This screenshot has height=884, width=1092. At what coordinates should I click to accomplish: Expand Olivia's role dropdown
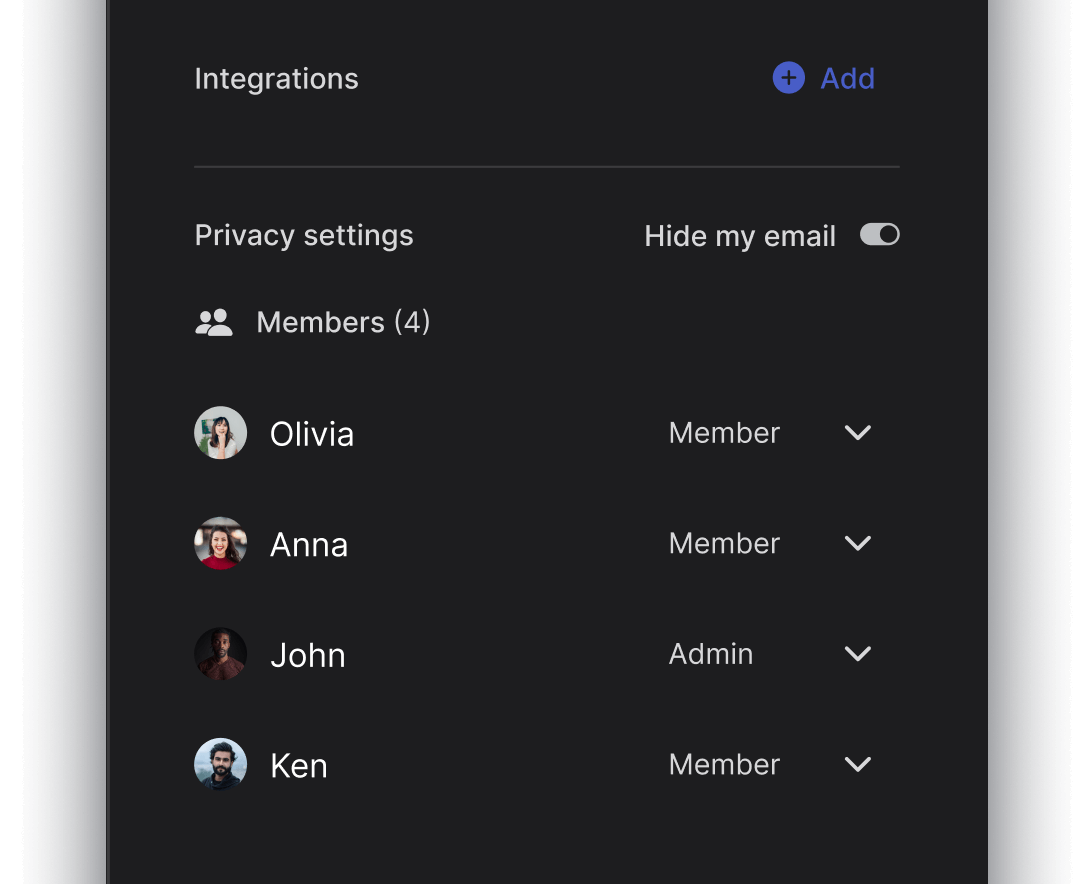coord(857,433)
